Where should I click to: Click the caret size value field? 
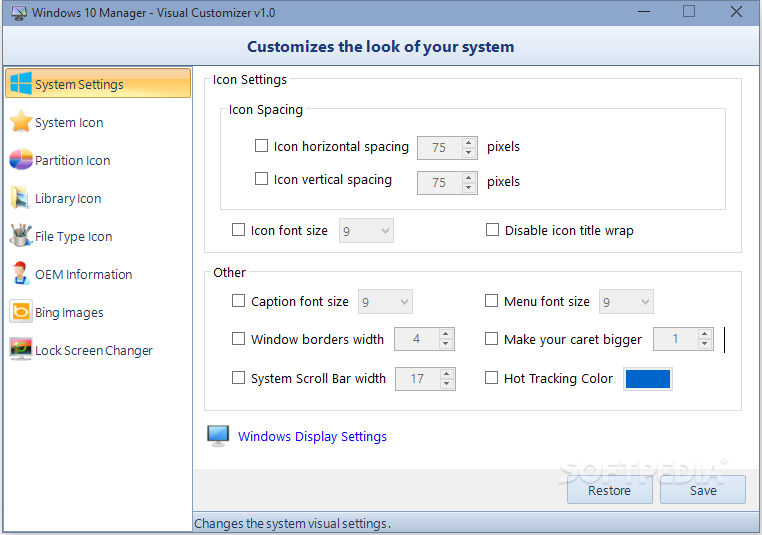point(675,339)
